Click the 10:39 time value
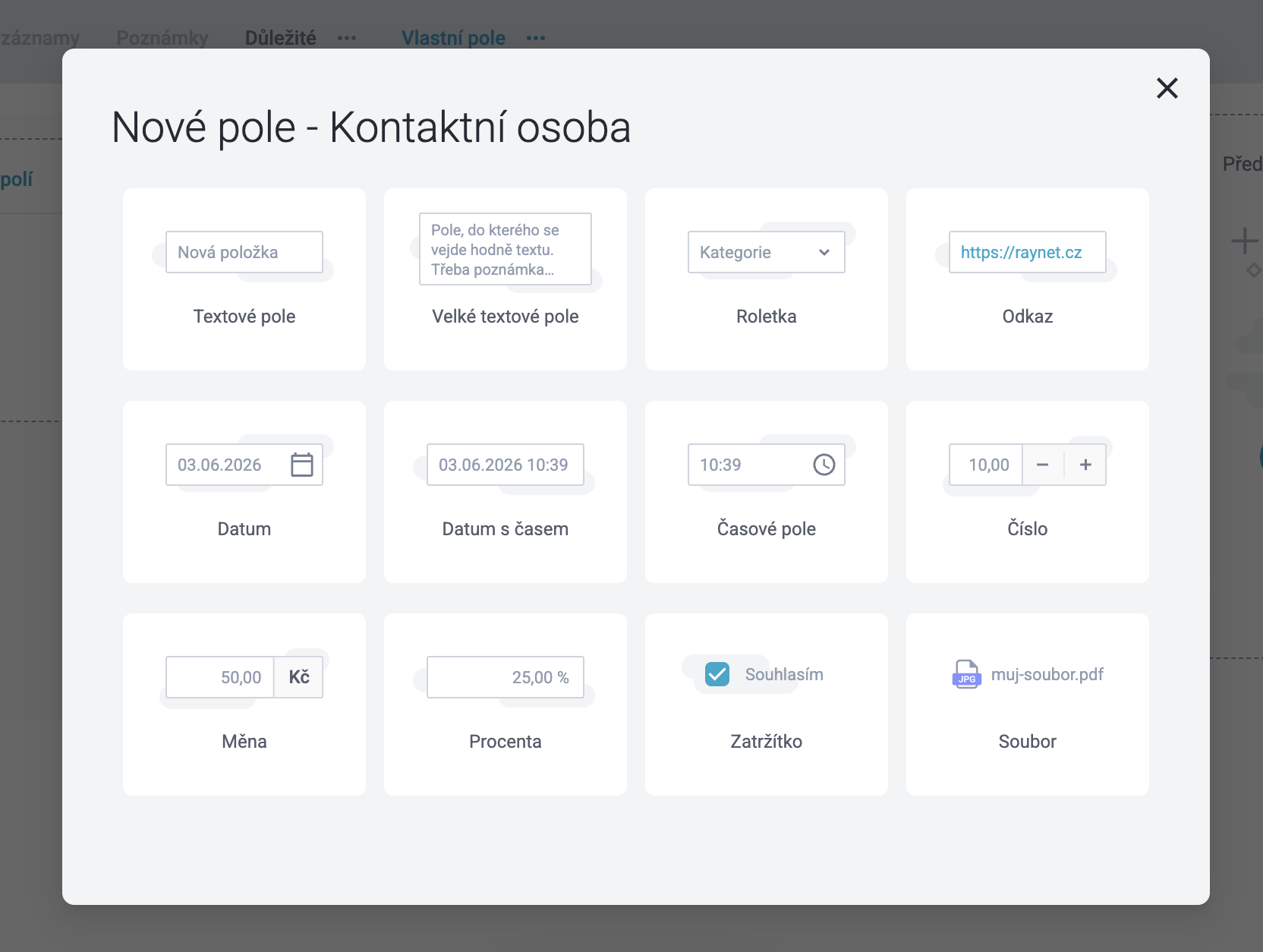 pyautogui.click(x=720, y=465)
